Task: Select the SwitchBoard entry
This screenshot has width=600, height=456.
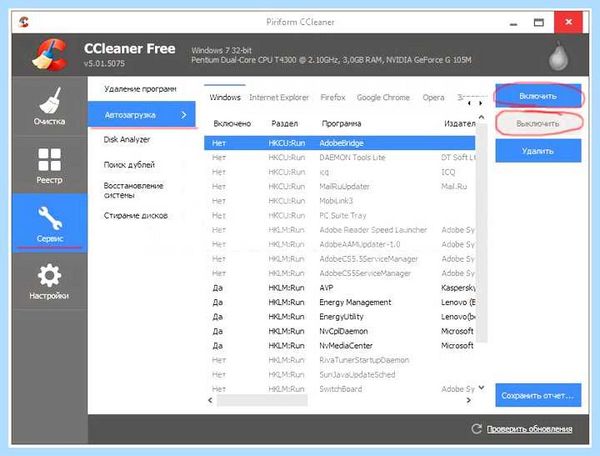Action: point(340,389)
